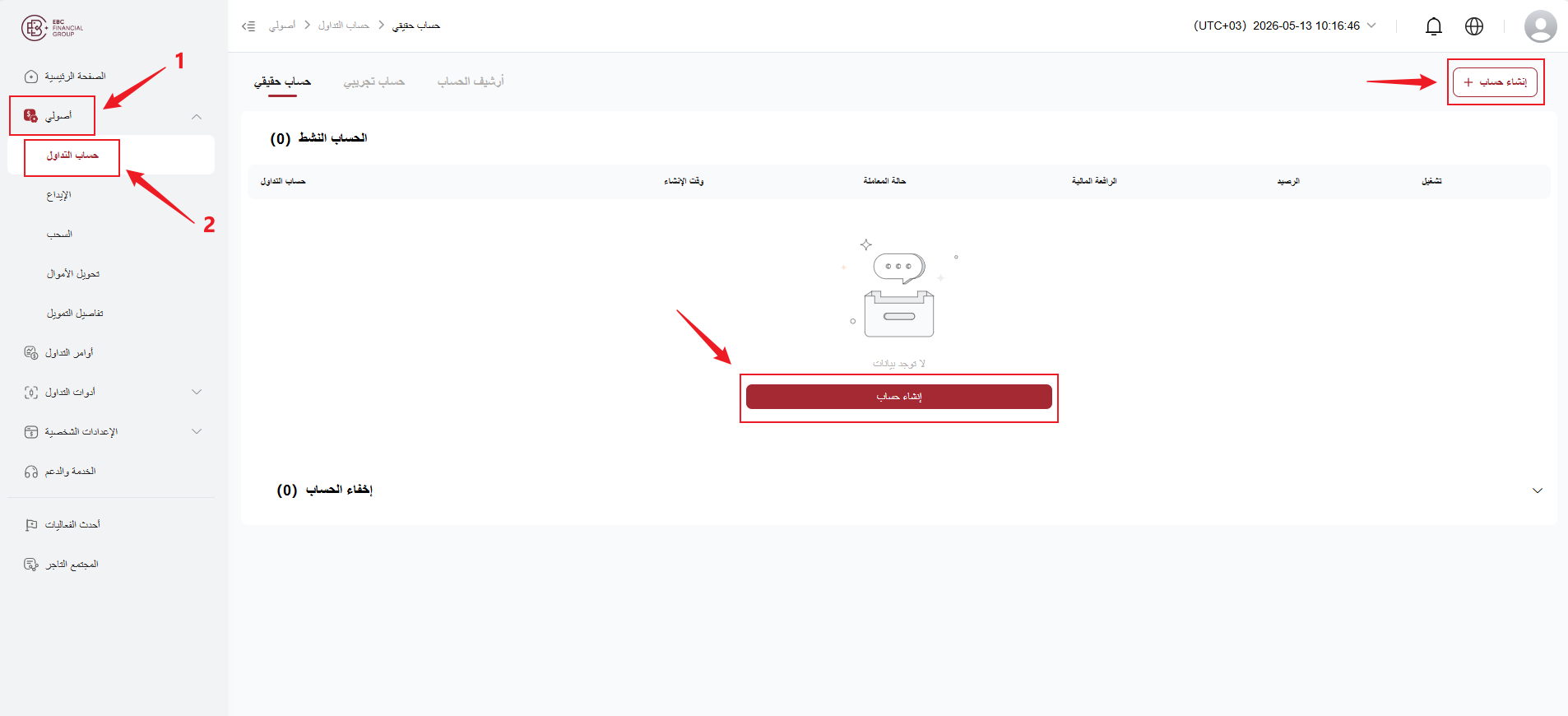Select حساب التداول in the sidebar
Viewport: 1568px width, 716px height.
coord(111,155)
